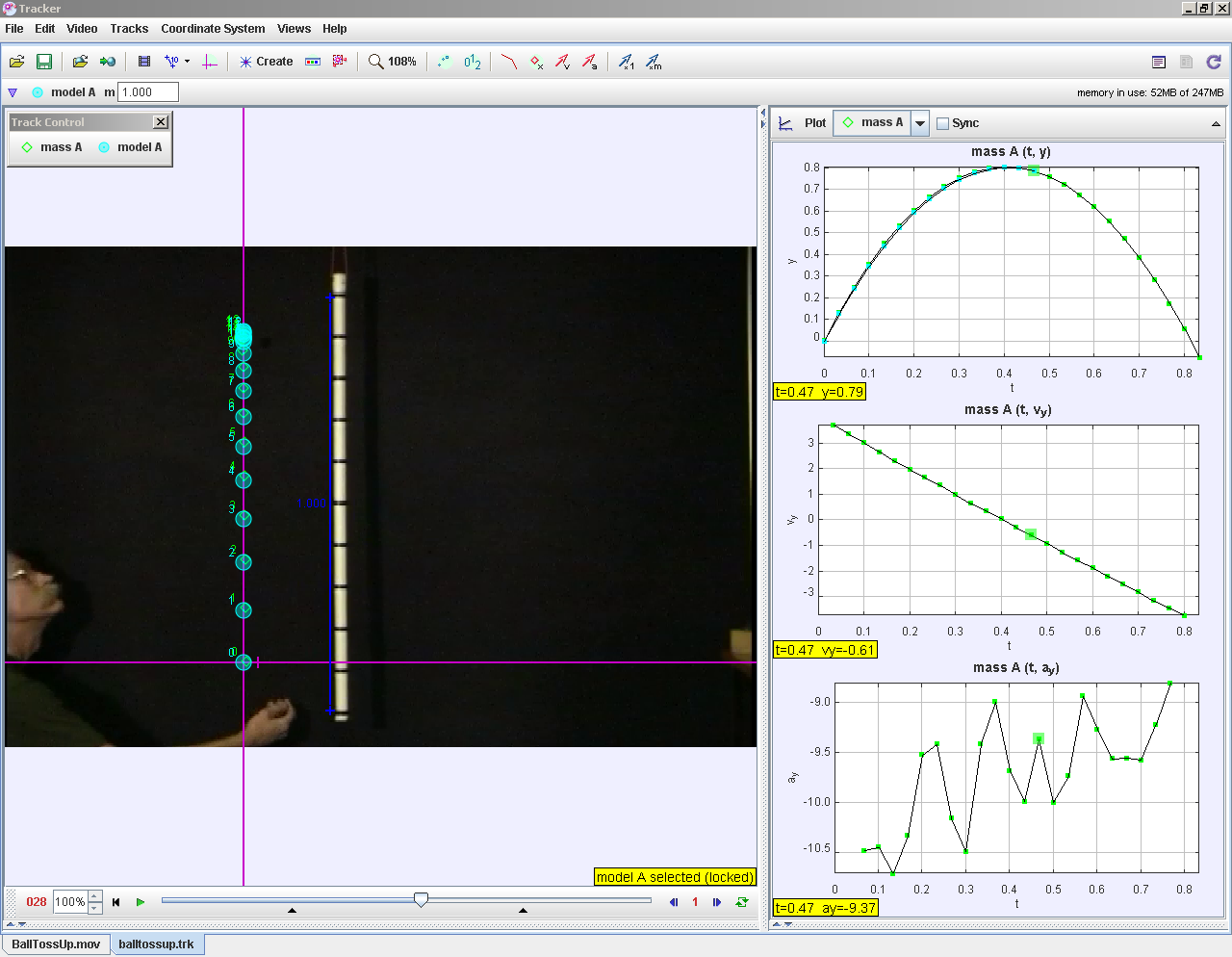Expand the calibration tools dropdown arrow
Viewport: 1232px width, 957px height.
tap(187, 62)
